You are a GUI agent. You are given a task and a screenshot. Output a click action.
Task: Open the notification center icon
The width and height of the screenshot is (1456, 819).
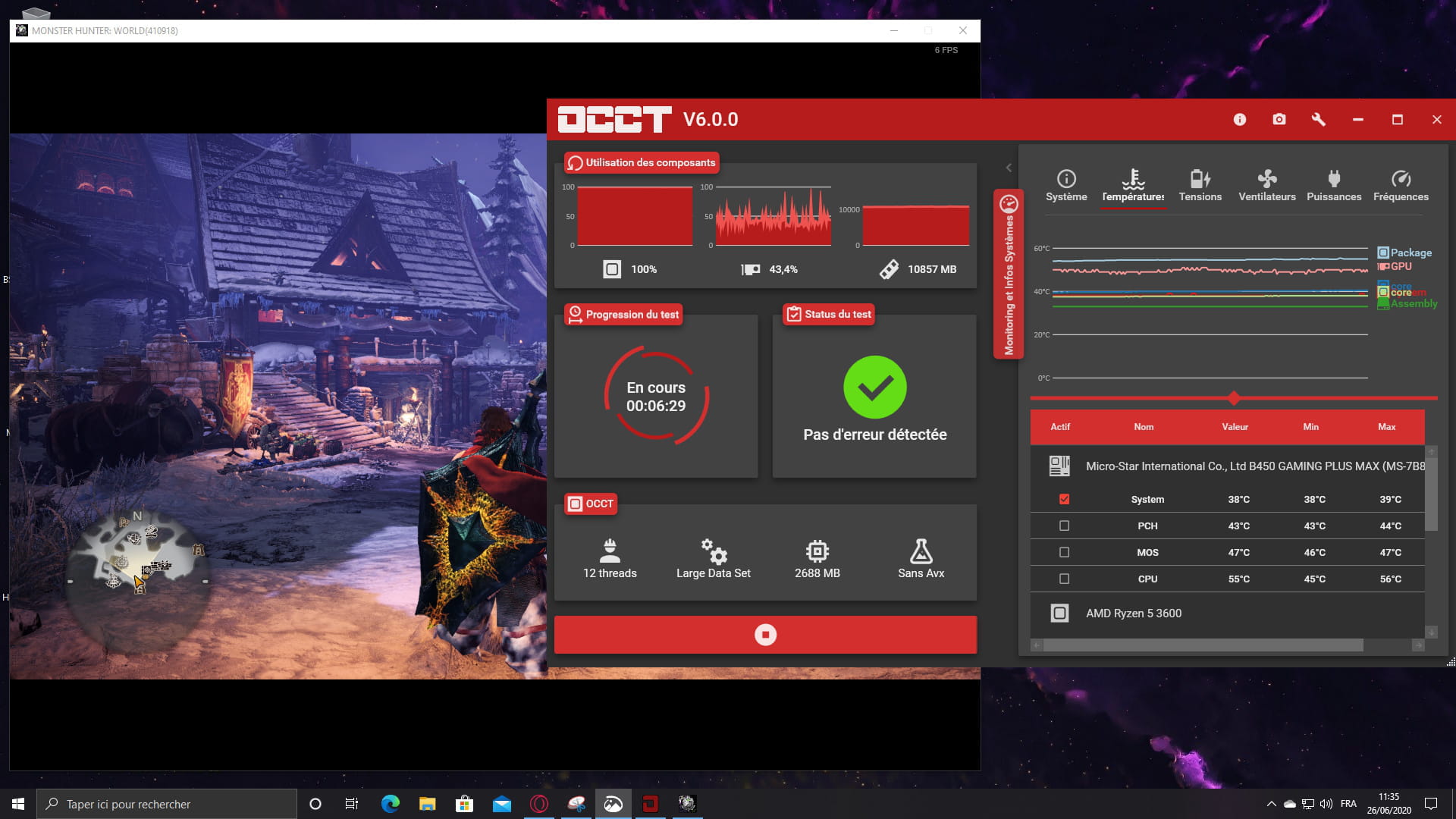click(1431, 804)
